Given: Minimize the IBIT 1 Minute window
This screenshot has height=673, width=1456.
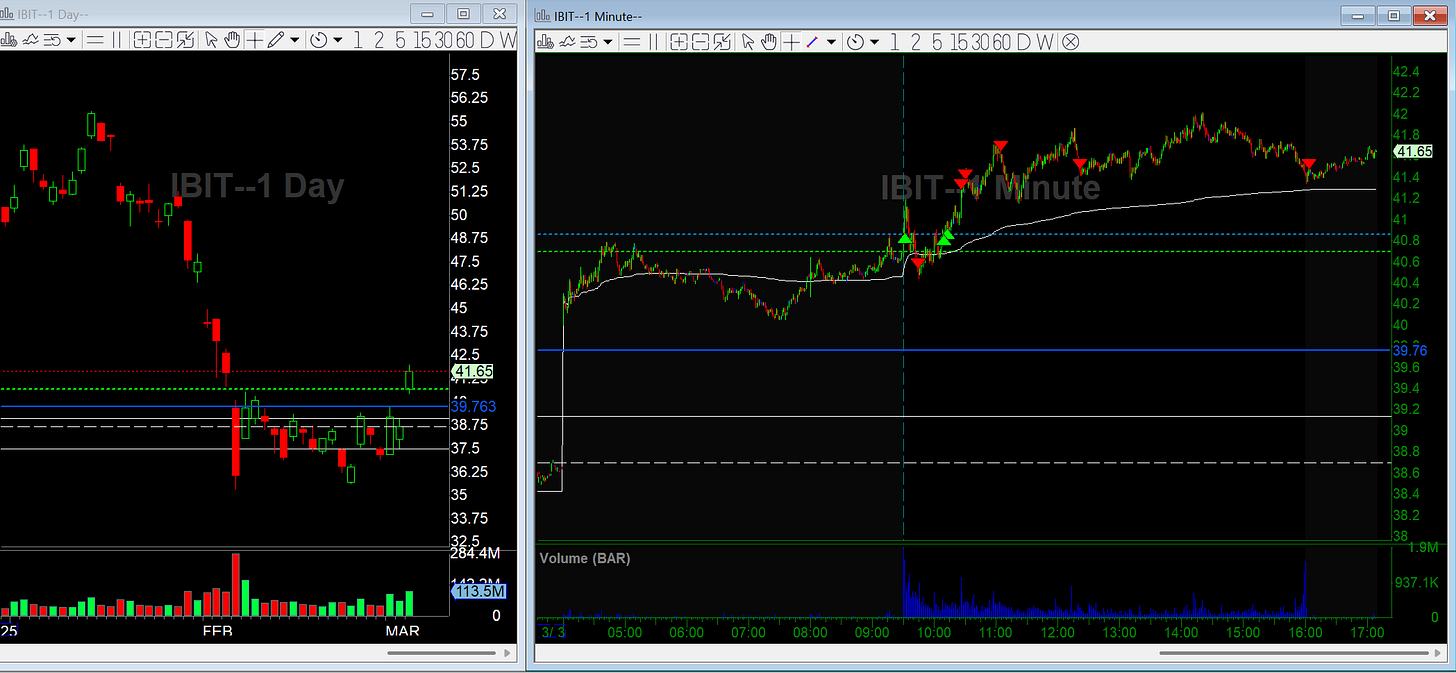Looking at the screenshot, I should click(x=1357, y=14).
